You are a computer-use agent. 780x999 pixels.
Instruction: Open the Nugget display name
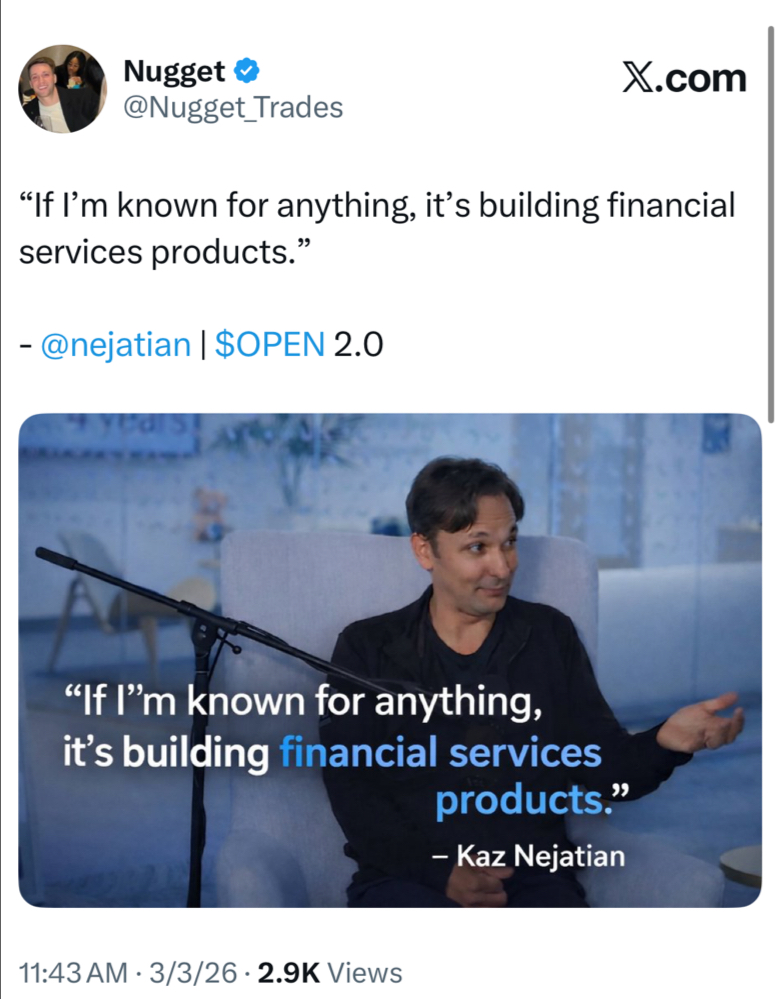174,71
